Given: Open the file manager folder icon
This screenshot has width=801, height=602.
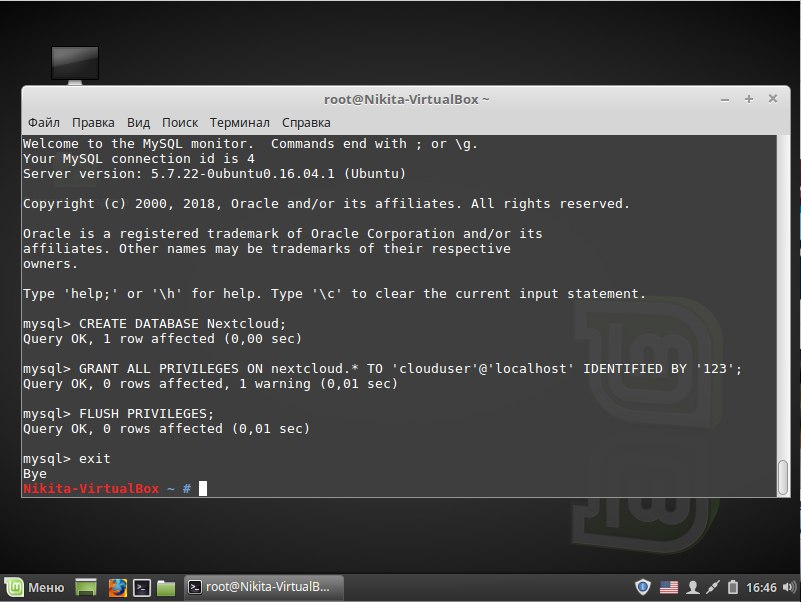Looking at the screenshot, I should coord(166,588).
